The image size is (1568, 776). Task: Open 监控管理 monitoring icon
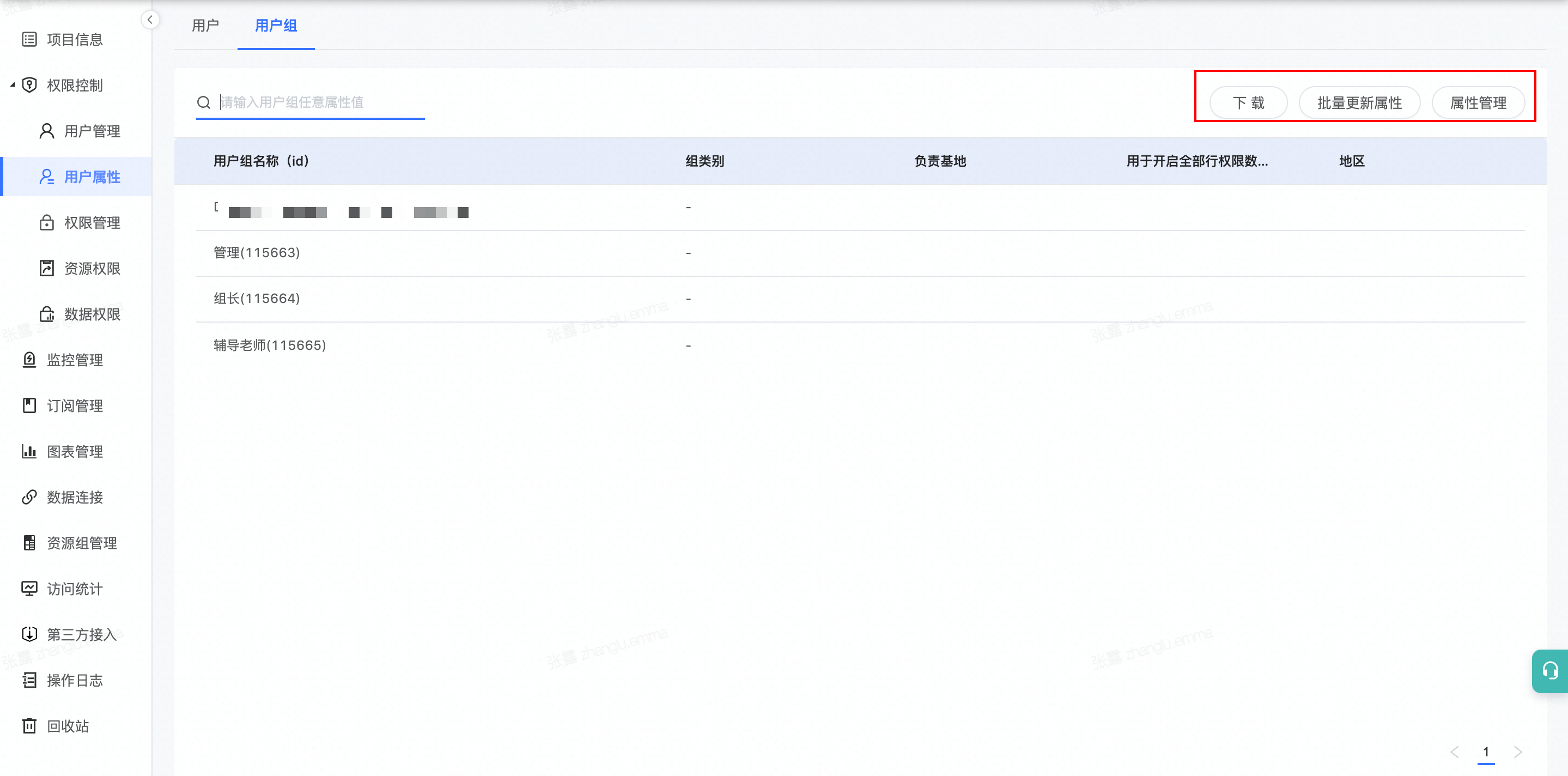(x=29, y=360)
